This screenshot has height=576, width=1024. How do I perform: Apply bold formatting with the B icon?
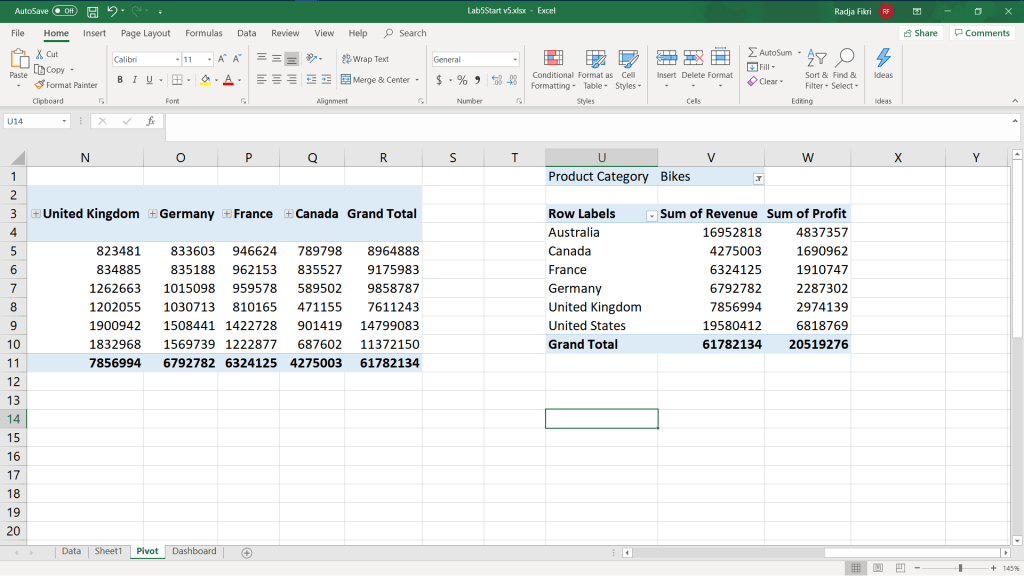(120, 80)
